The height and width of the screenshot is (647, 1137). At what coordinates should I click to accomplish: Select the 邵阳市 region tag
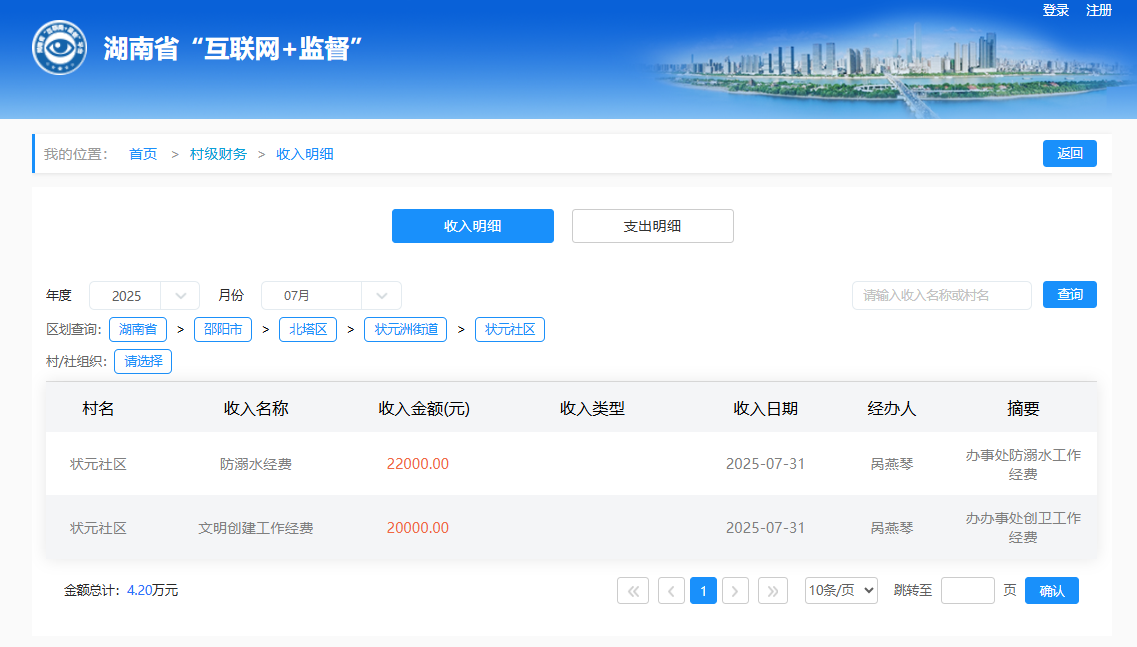point(222,329)
